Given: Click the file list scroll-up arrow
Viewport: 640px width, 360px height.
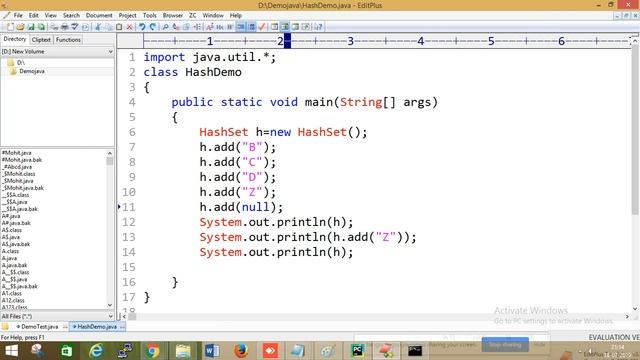Looking at the screenshot, I should [110, 153].
